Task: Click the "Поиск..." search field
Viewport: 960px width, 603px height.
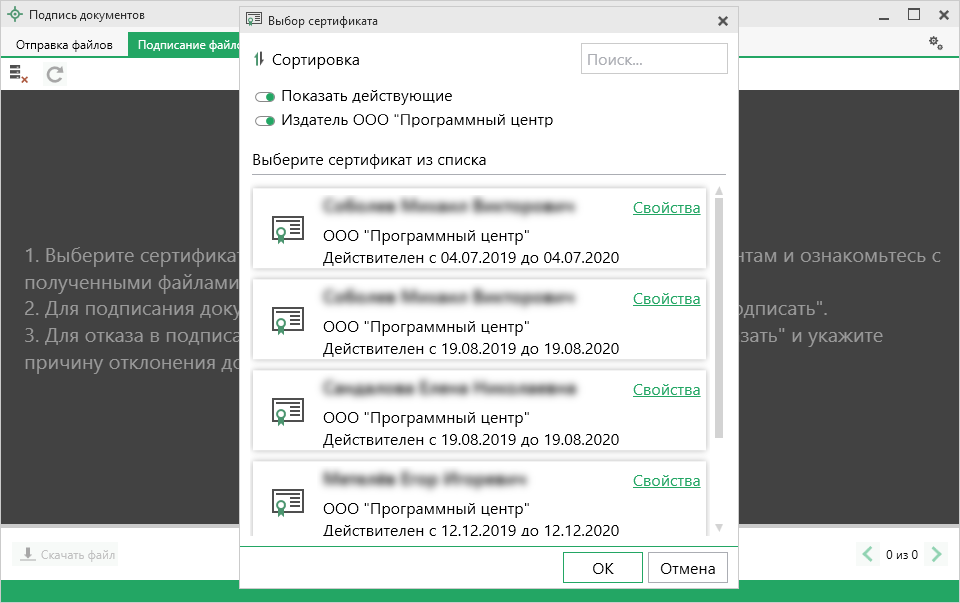Action: coord(654,60)
